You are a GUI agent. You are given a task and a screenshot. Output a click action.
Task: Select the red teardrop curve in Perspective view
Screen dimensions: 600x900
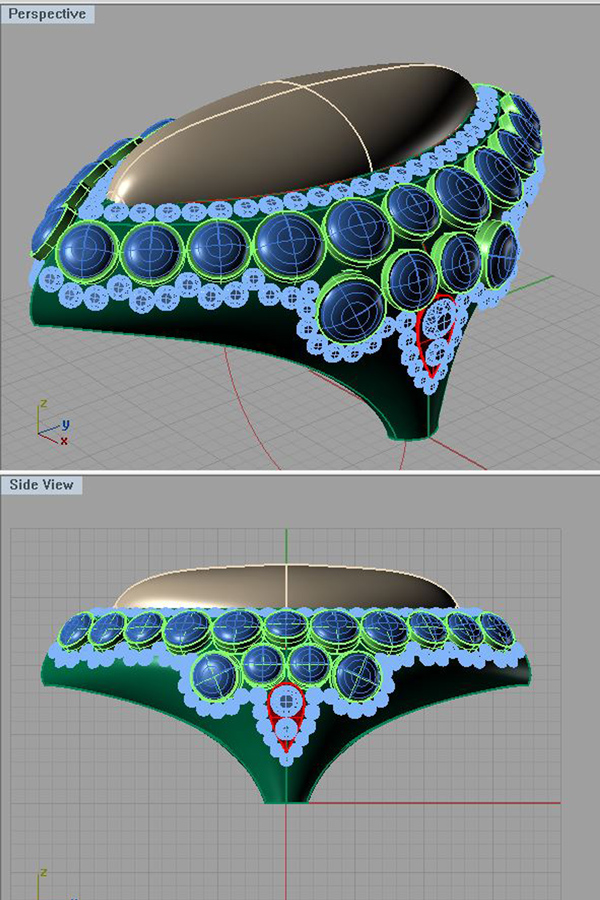[x=436, y=337]
